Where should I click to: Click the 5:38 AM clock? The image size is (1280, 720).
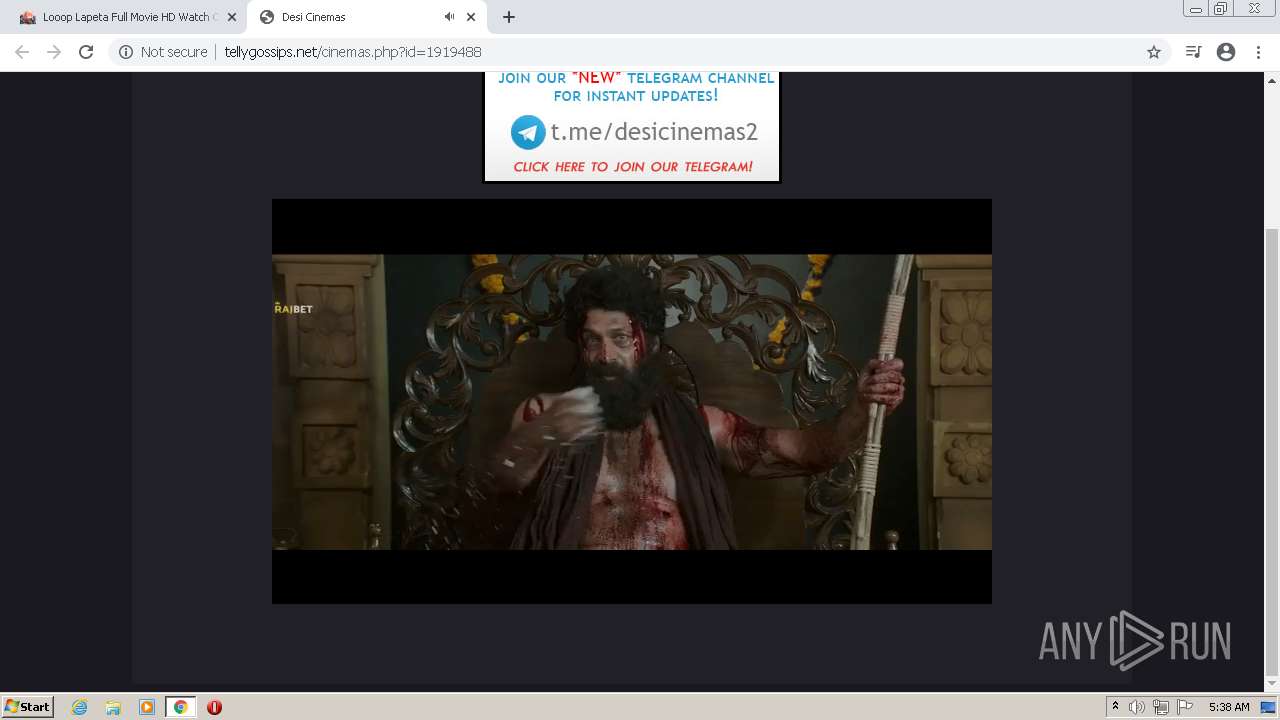(1229, 707)
